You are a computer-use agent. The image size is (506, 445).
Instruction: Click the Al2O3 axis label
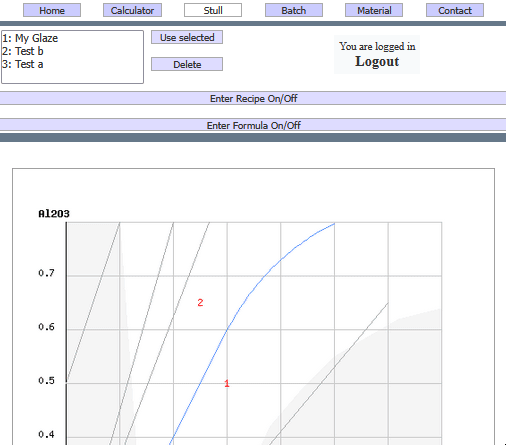pyautogui.click(x=54, y=213)
